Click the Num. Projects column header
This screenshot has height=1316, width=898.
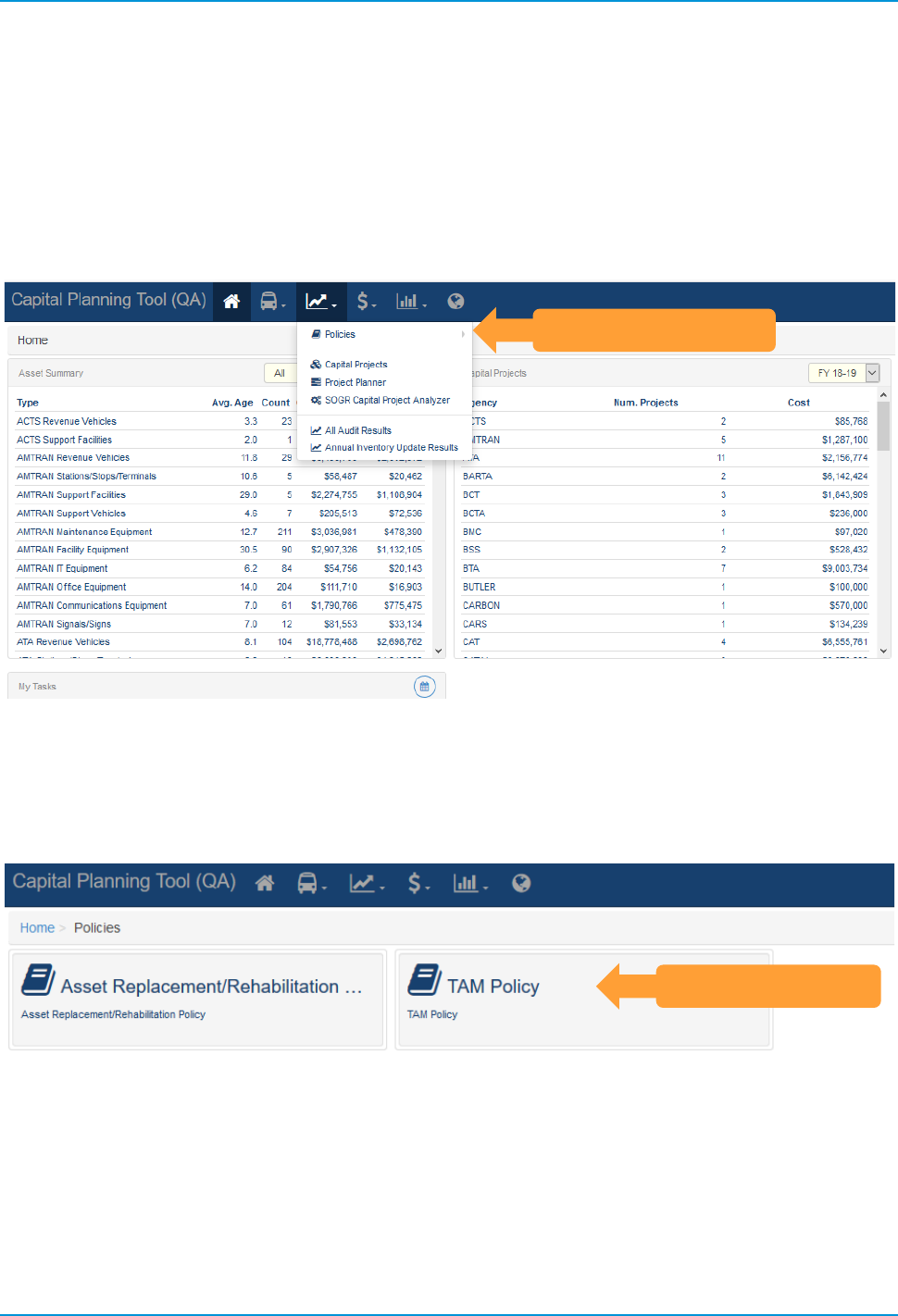(646, 403)
